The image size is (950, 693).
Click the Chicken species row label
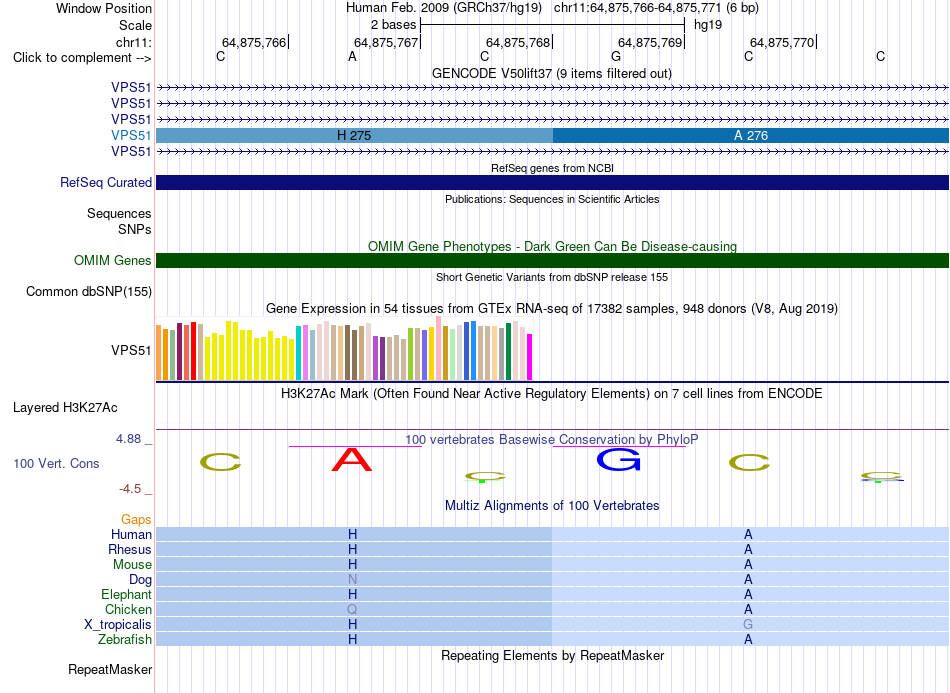[x=128, y=609]
